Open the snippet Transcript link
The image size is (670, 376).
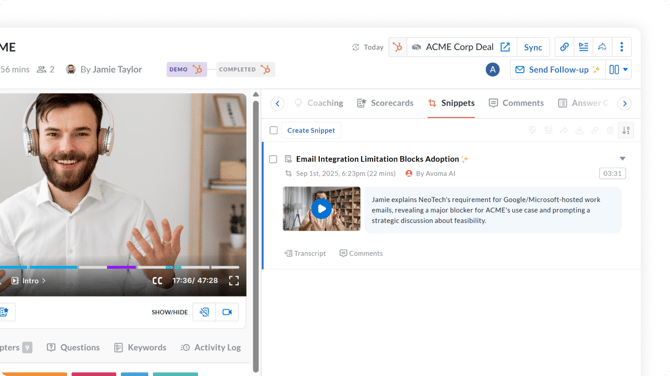[x=305, y=253]
